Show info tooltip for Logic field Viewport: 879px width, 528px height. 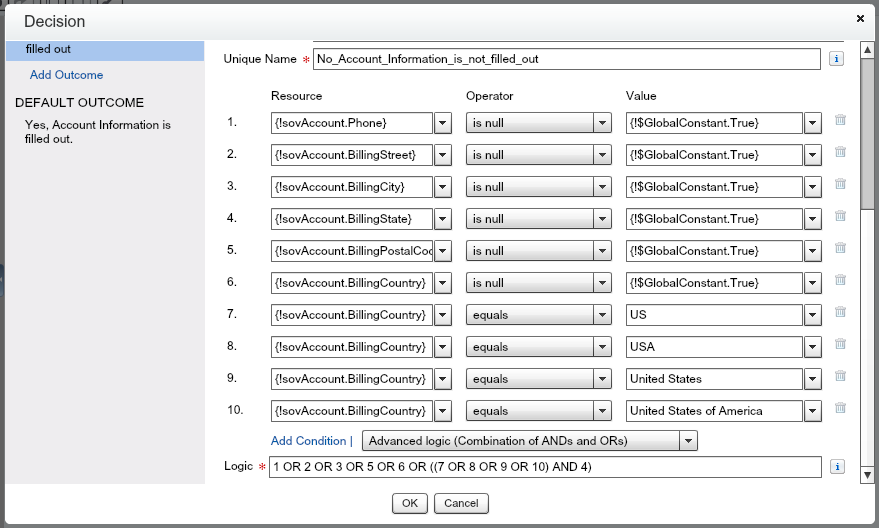click(x=837, y=467)
